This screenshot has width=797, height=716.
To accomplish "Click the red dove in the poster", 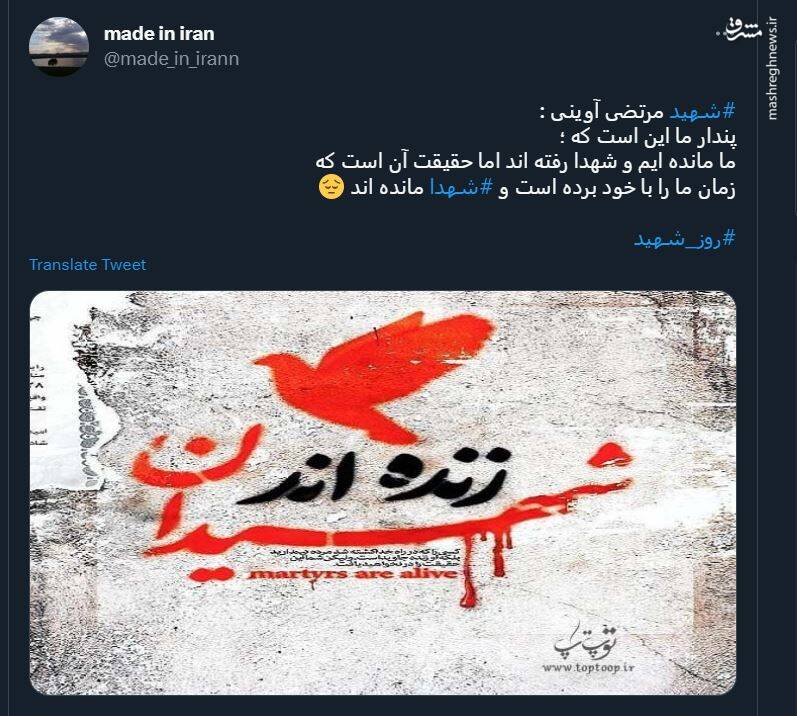I will [374, 375].
